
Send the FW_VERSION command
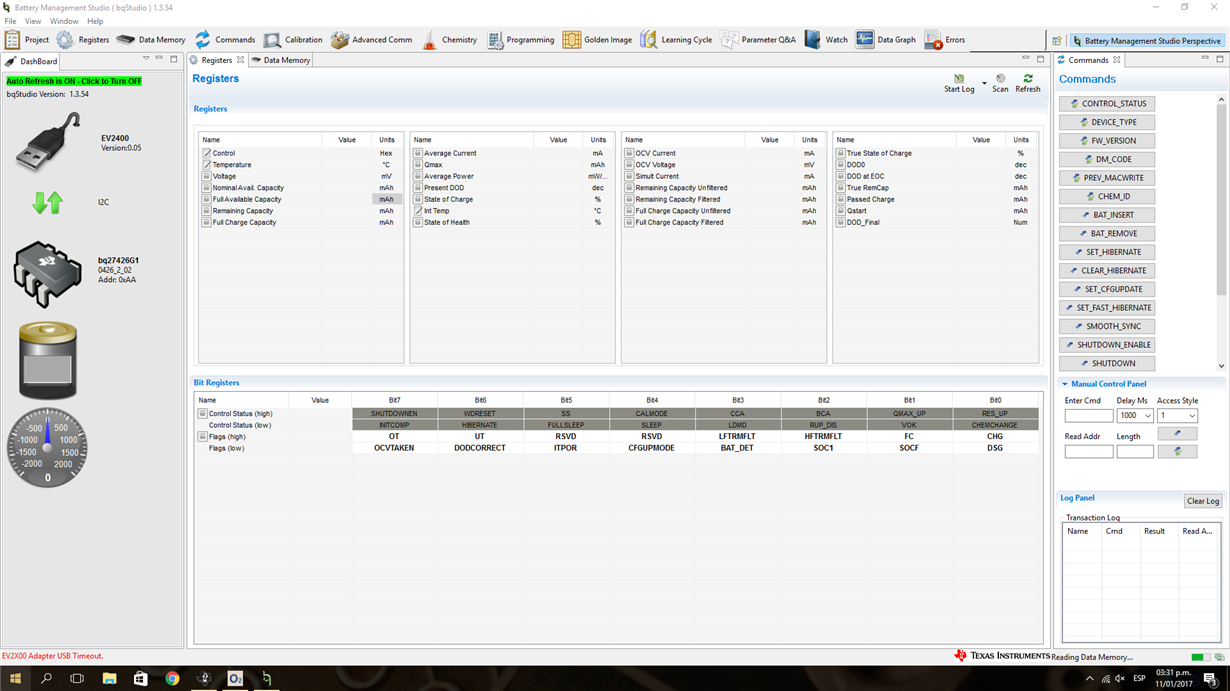tap(1107, 141)
